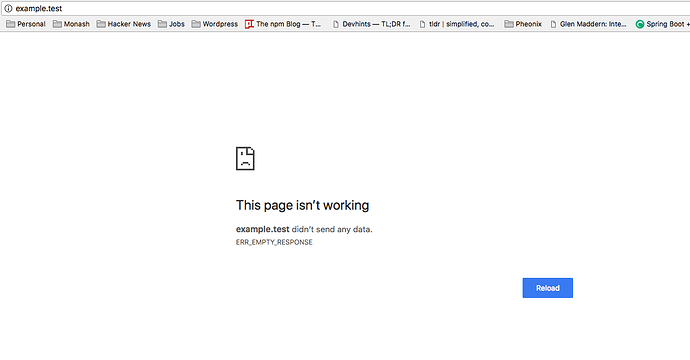Screen dimensions: 690x360
Task: Open the Personal bookmarks folder
Action: (x=26, y=24)
